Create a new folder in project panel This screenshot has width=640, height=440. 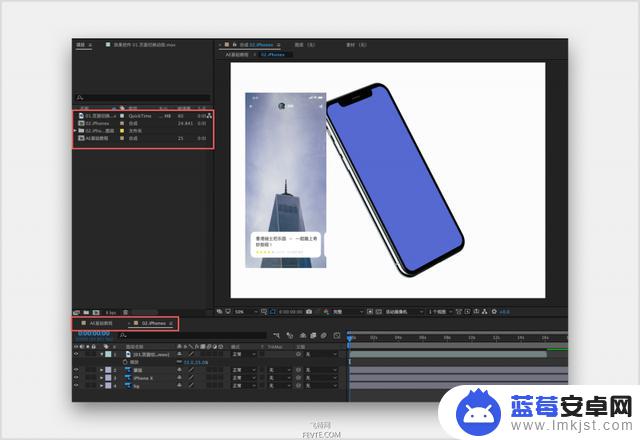tap(86, 312)
